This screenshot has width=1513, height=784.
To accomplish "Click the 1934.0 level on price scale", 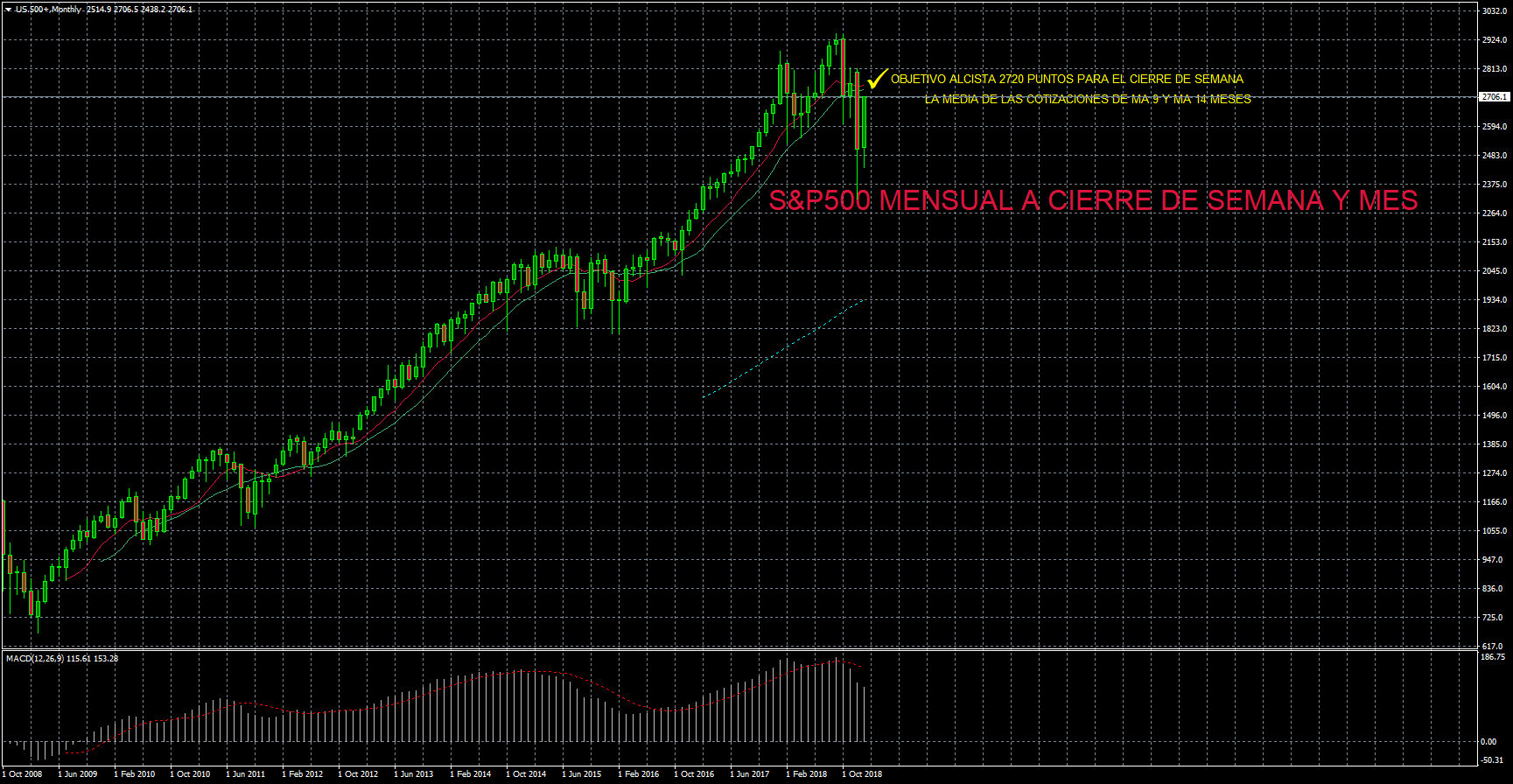I will click(x=1494, y=300).
